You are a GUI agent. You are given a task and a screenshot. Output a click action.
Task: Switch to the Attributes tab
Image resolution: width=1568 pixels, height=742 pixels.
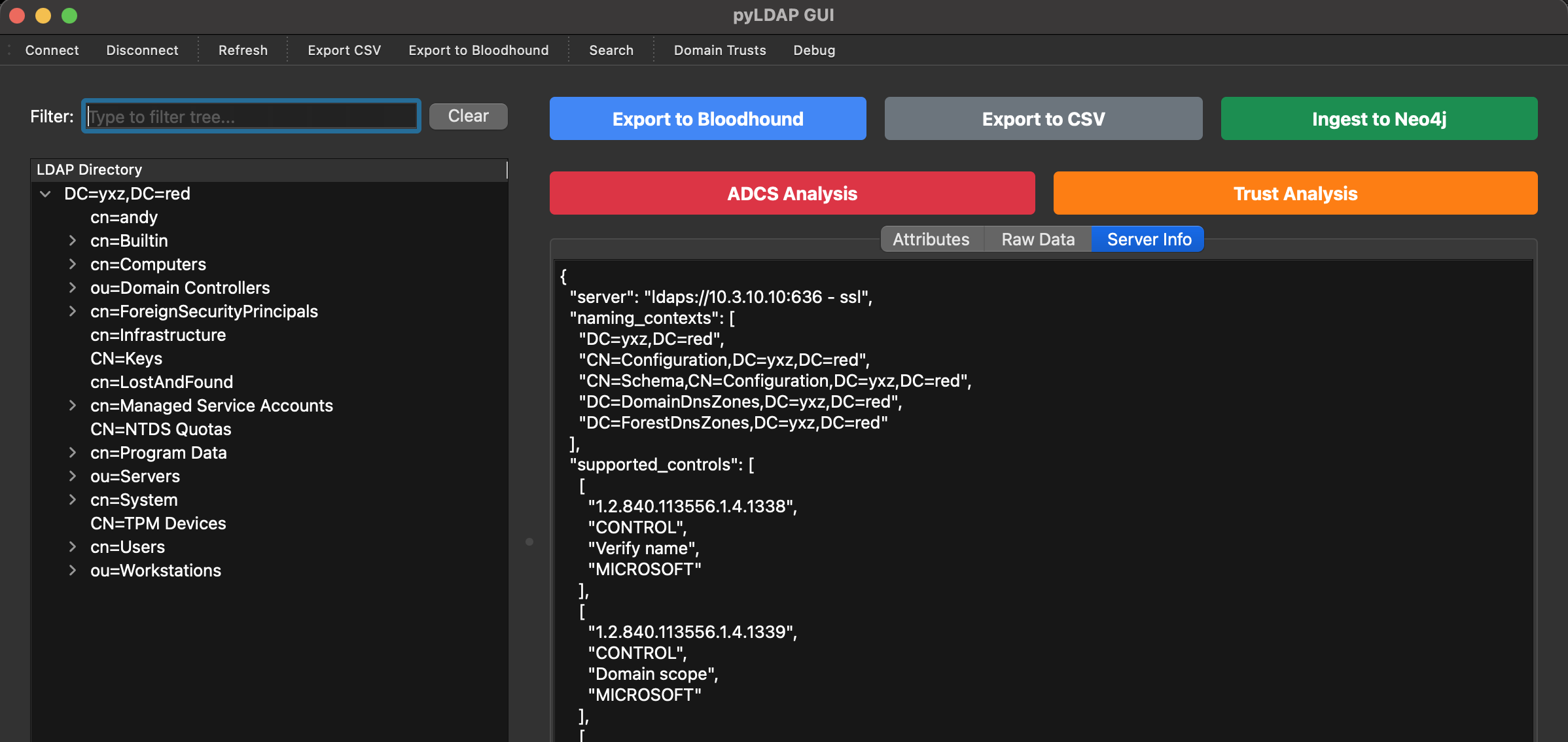(932, 239)
